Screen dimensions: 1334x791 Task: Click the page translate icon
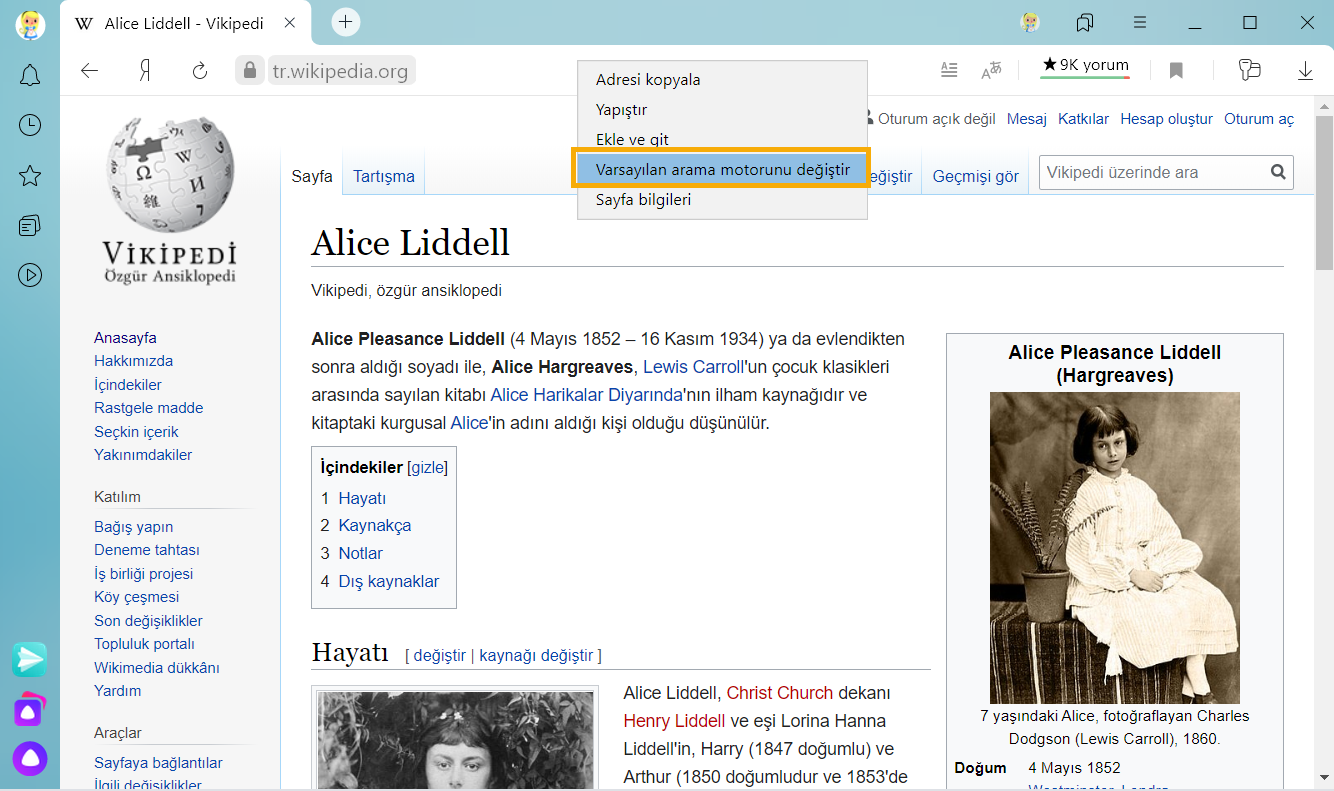[991, 70]
